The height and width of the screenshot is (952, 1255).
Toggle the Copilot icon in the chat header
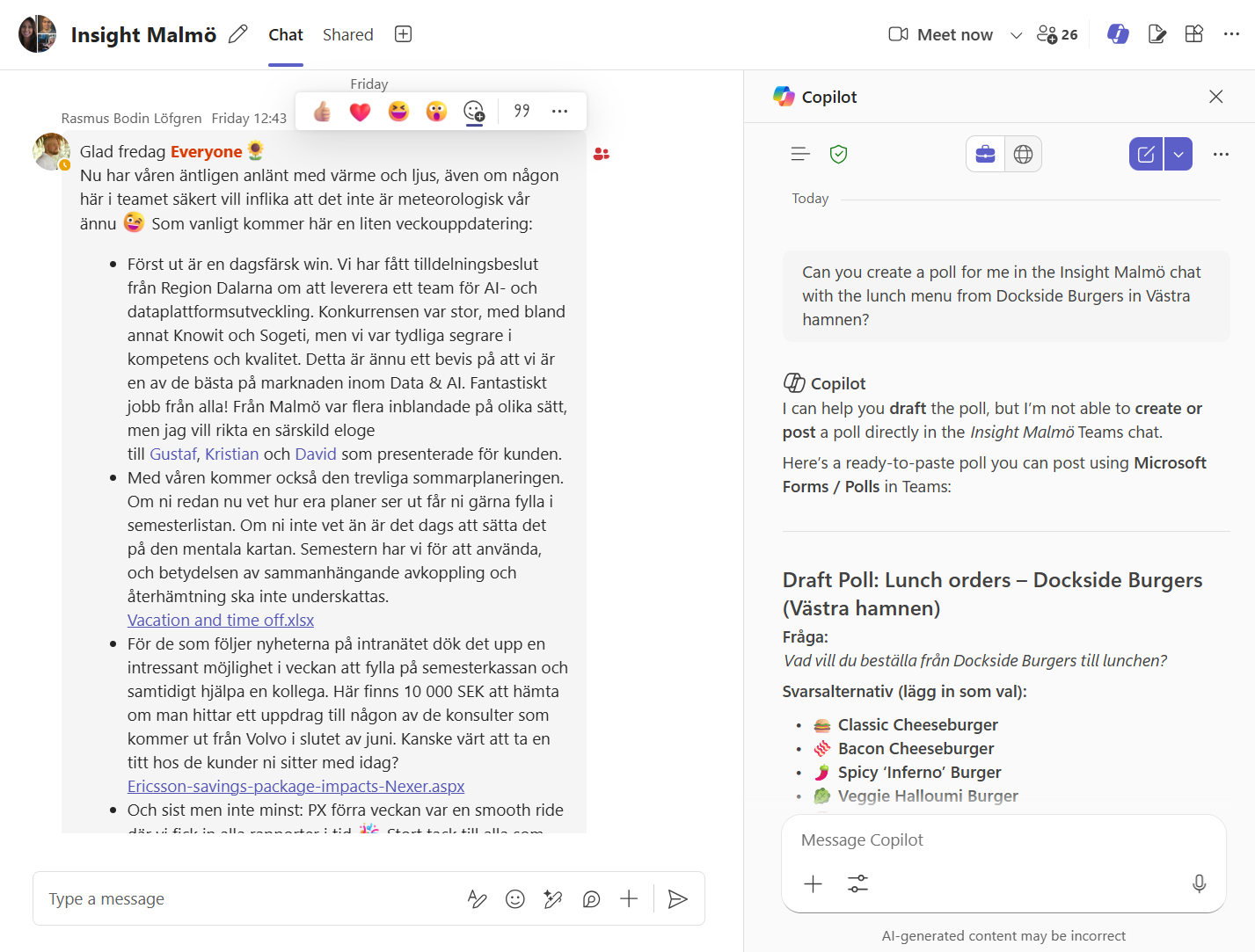1118,34
